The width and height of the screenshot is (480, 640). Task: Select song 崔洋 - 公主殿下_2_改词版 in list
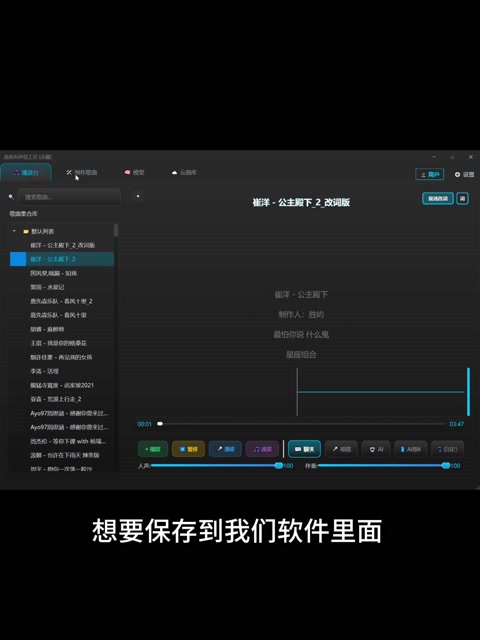pos(62,245)
